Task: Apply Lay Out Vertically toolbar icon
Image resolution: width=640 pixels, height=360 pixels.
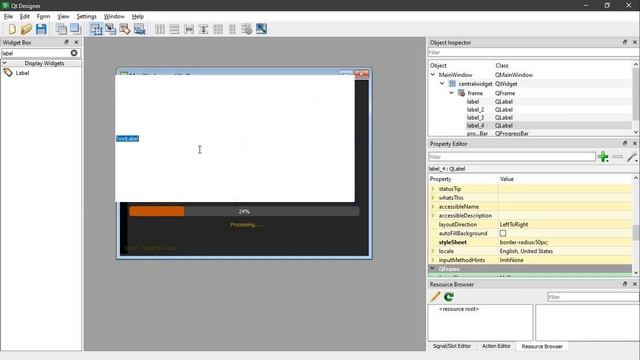Action: tap(174, 29)
